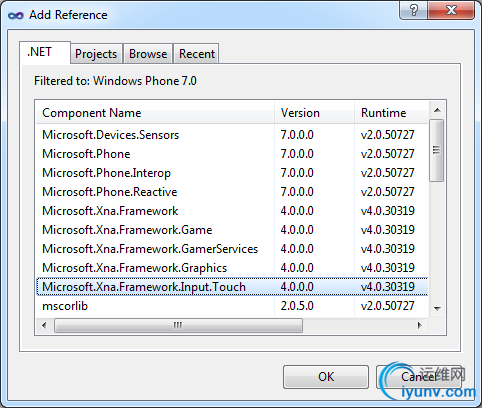The image size is (482, 408).
Task: Select the Microsoft.Phone.Reactive entry
Action: point(232,192)
